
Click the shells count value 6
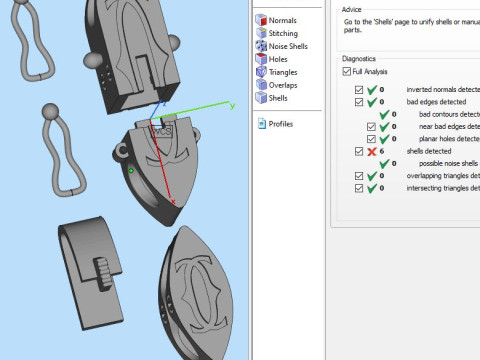click(382, 151)
